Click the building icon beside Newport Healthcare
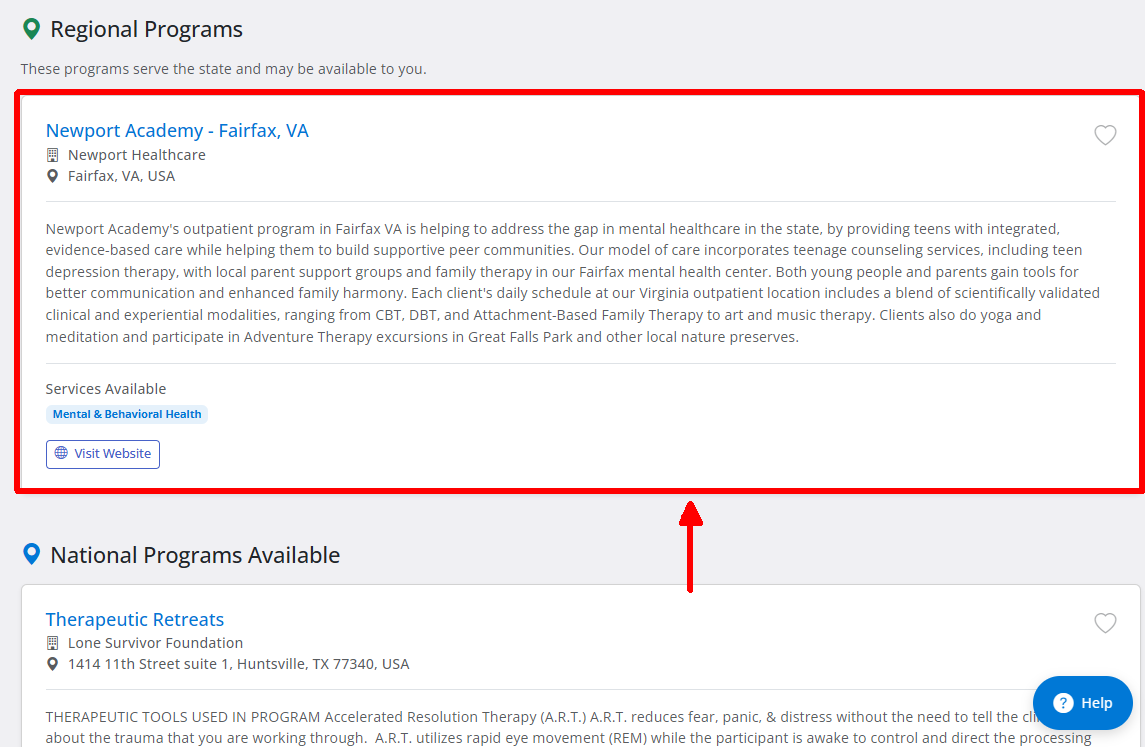 click(53, 155)
